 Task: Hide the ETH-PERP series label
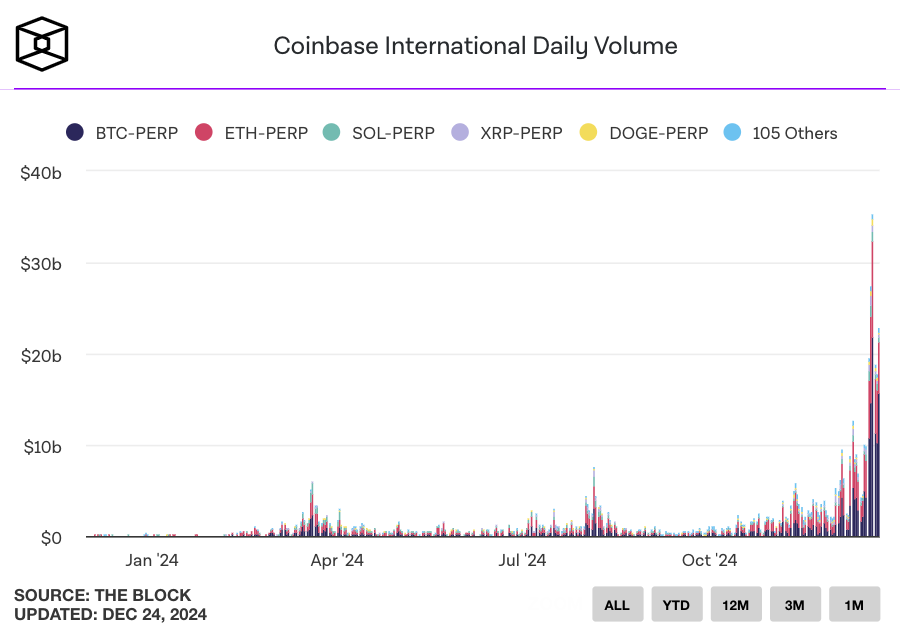pos(265,133)
